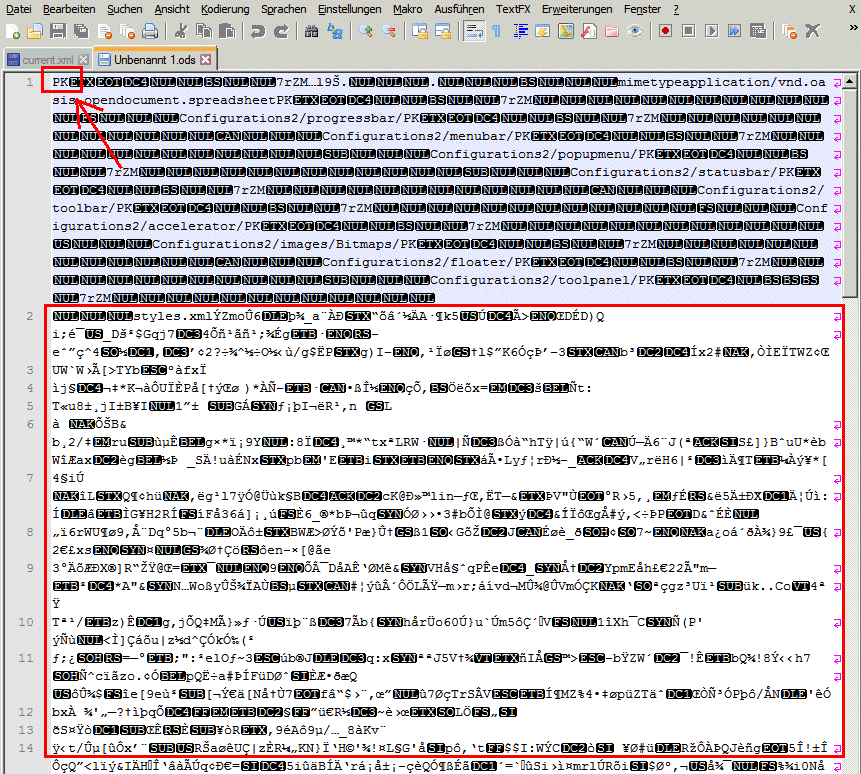Image resolution: width=861 pixels, height=774 pixels.
Task: Cut selection with the scissors icon
Action: [x=180, y=31]
